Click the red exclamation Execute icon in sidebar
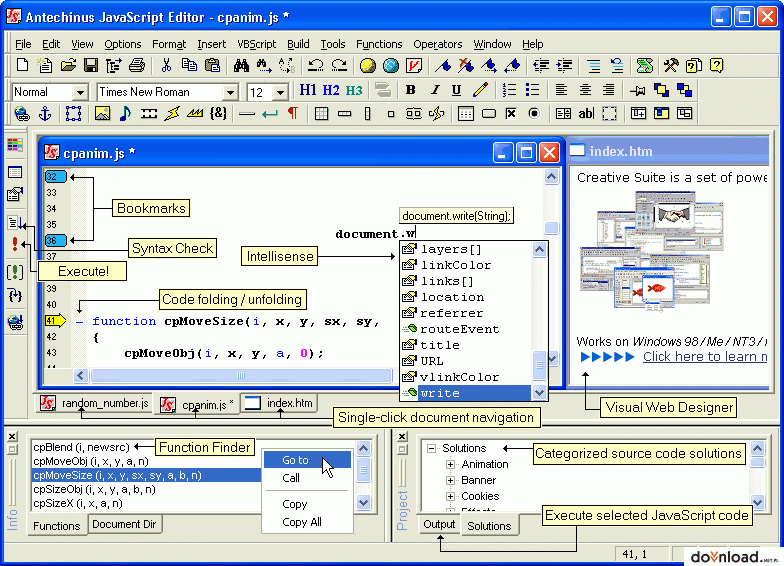784x566 pixels. pyautogui.click(x=15, y=244)
